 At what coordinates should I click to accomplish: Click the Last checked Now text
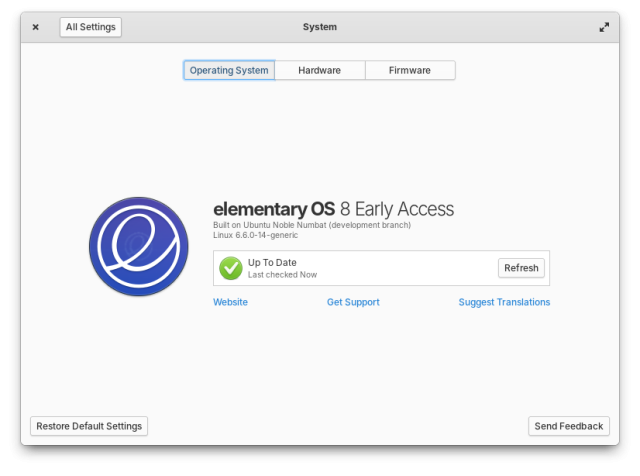coord(282,275)
